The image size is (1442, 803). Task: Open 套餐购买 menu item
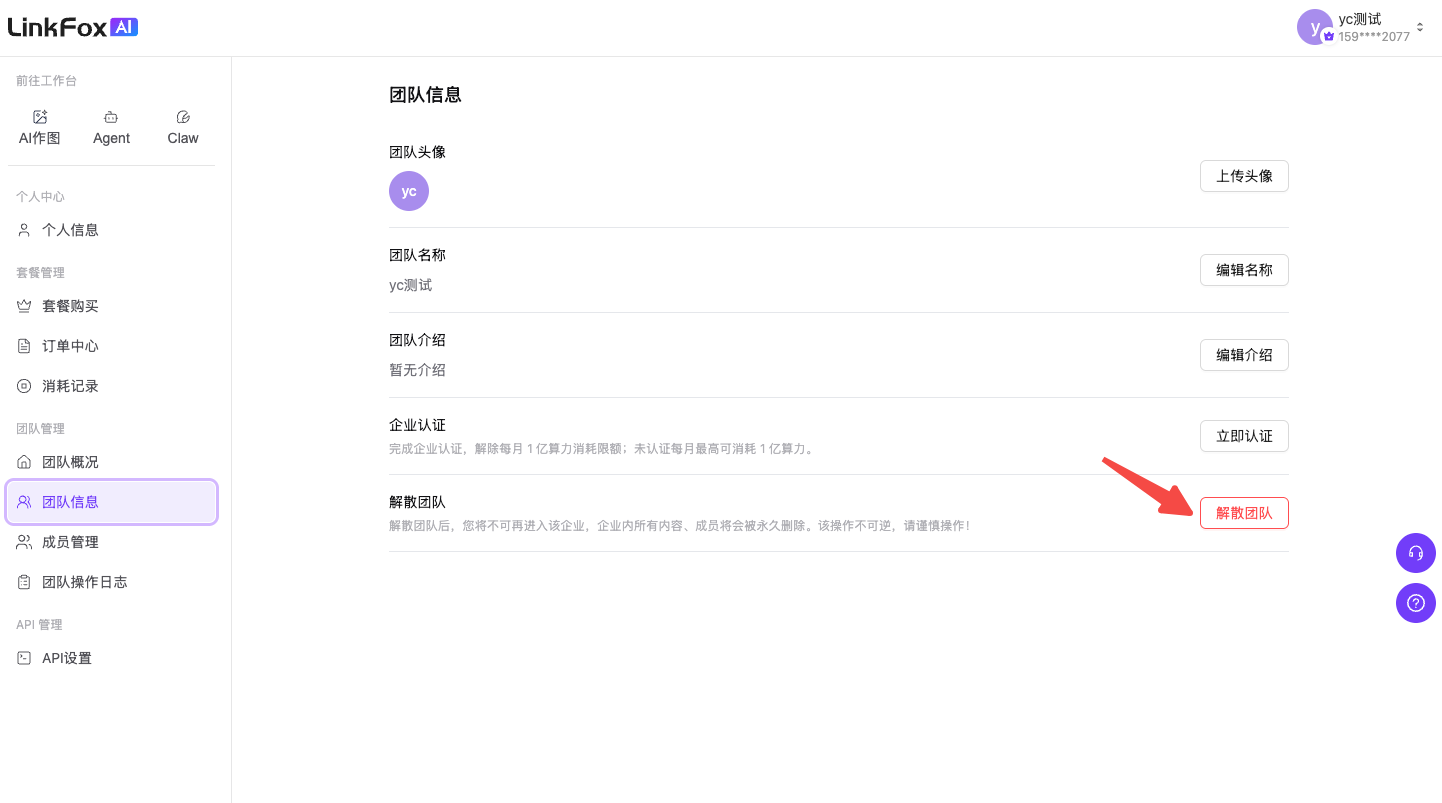111,306
